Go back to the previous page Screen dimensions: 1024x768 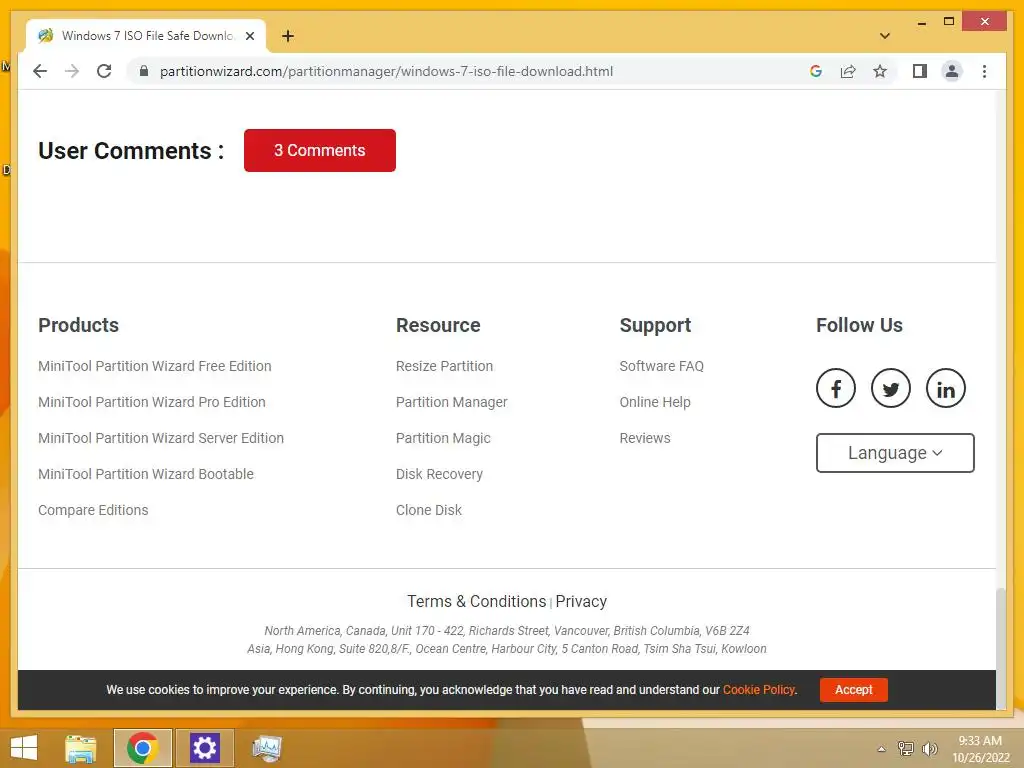point(40,71)
